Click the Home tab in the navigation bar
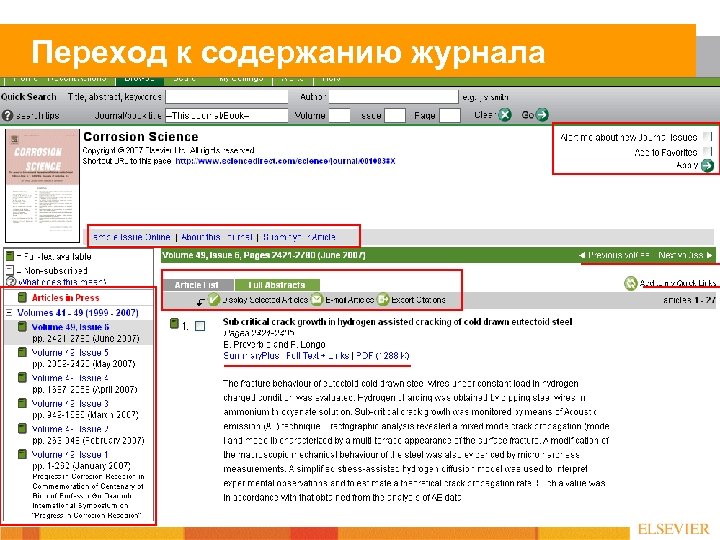Image resolution: width=720 pixels, height=540 pixels. (25, 79)
